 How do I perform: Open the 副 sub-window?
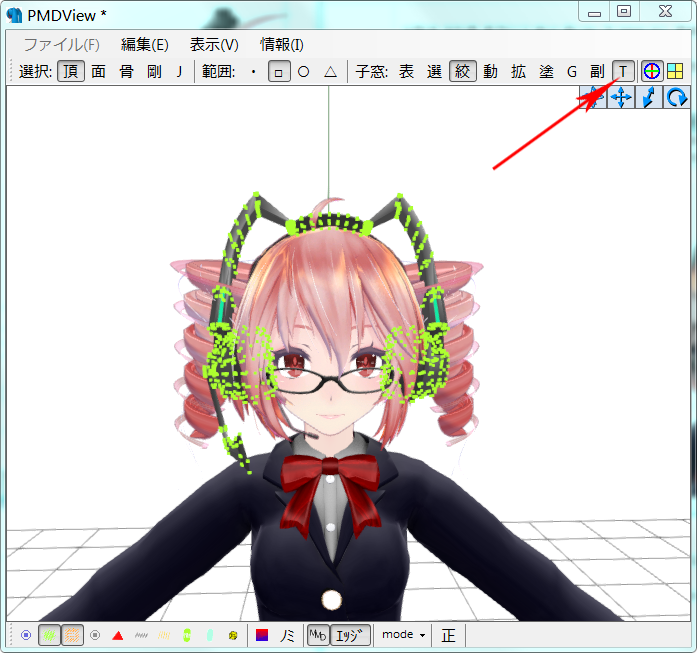click(597, 72)
